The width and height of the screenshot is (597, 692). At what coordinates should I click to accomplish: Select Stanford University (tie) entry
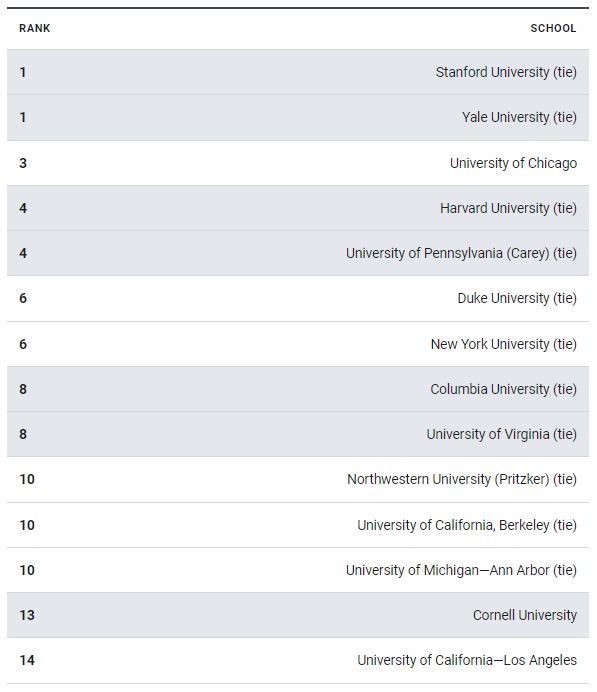click(506, 72)
